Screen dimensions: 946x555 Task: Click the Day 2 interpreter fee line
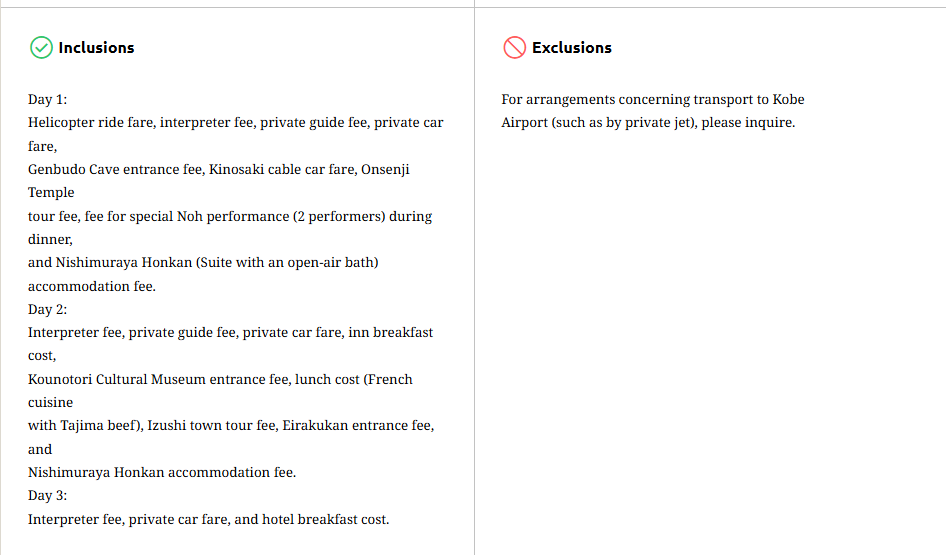tap(230, 332)
